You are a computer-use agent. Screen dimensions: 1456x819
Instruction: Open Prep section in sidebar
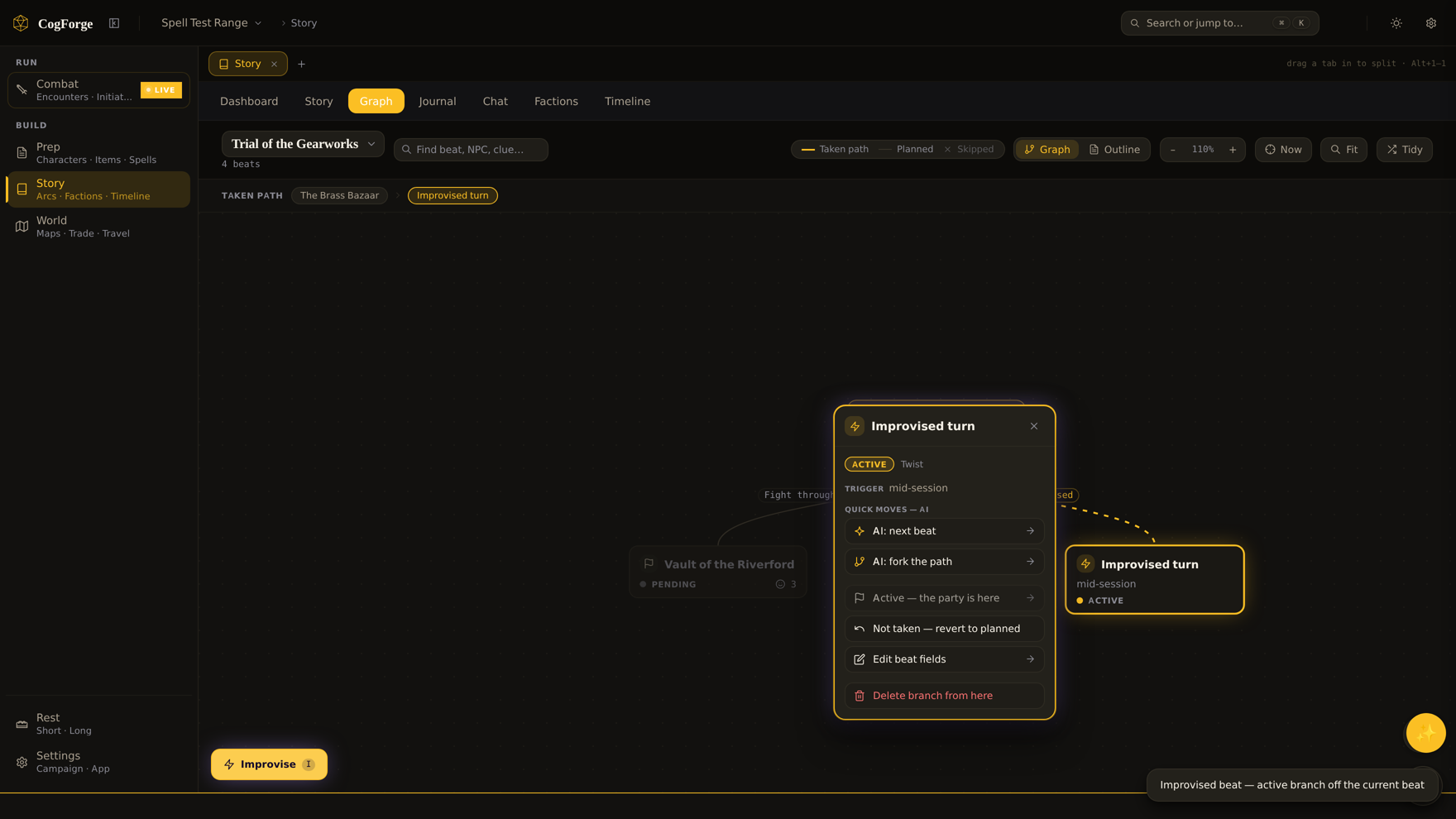(x=98, y=153)
